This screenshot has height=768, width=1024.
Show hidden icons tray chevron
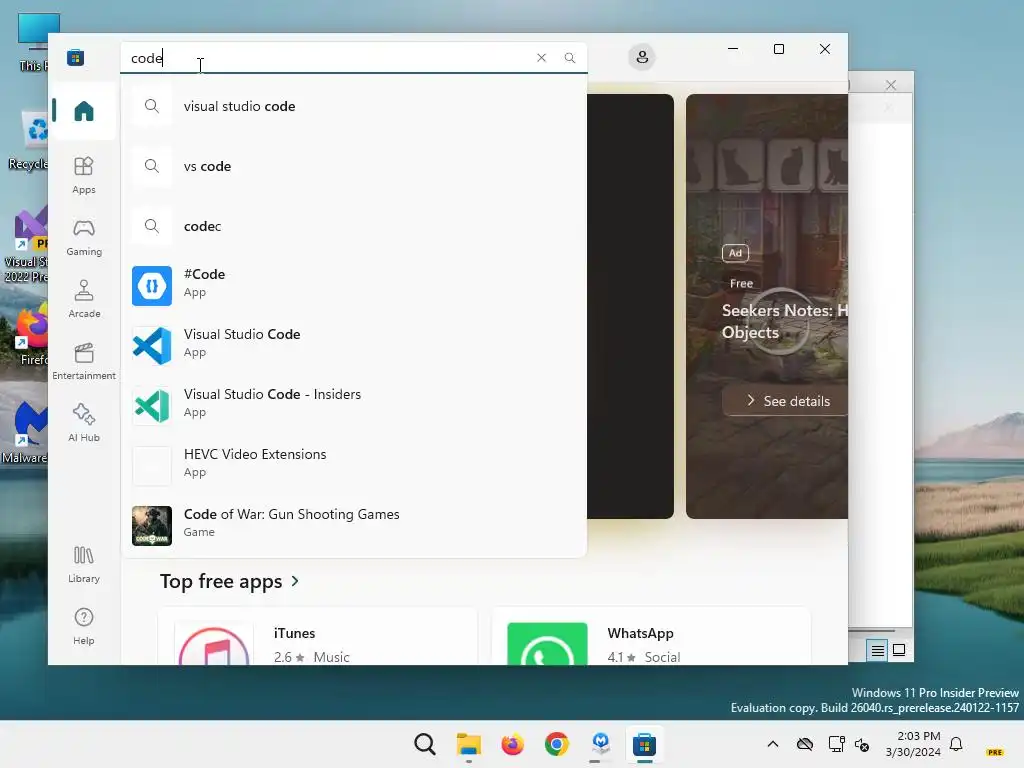pyautogui.click(x=773, y=744)
